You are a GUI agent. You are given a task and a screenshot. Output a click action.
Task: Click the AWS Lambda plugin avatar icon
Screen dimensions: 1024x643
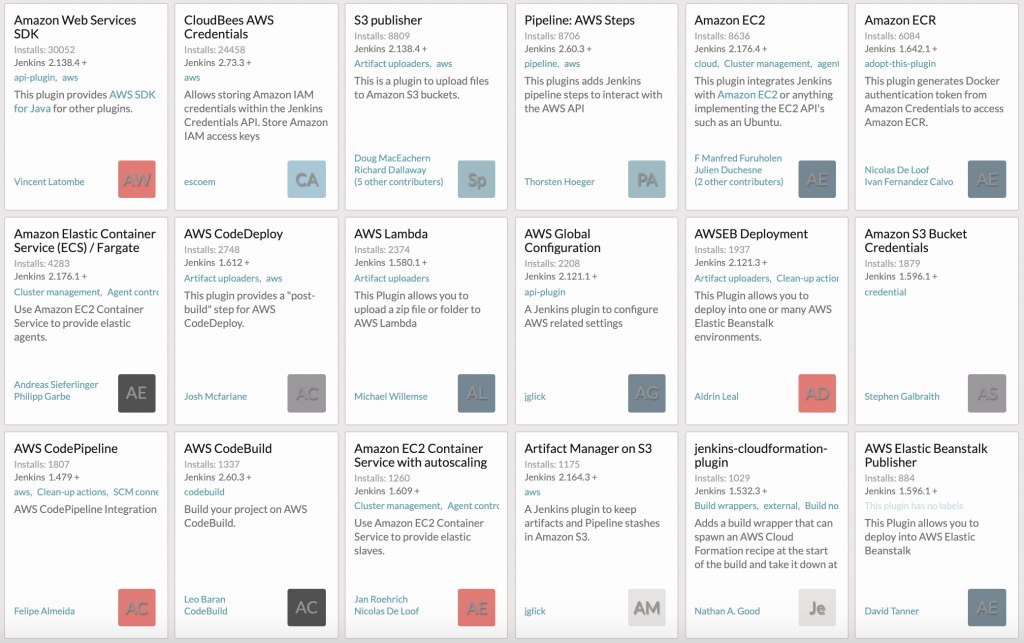476,393
